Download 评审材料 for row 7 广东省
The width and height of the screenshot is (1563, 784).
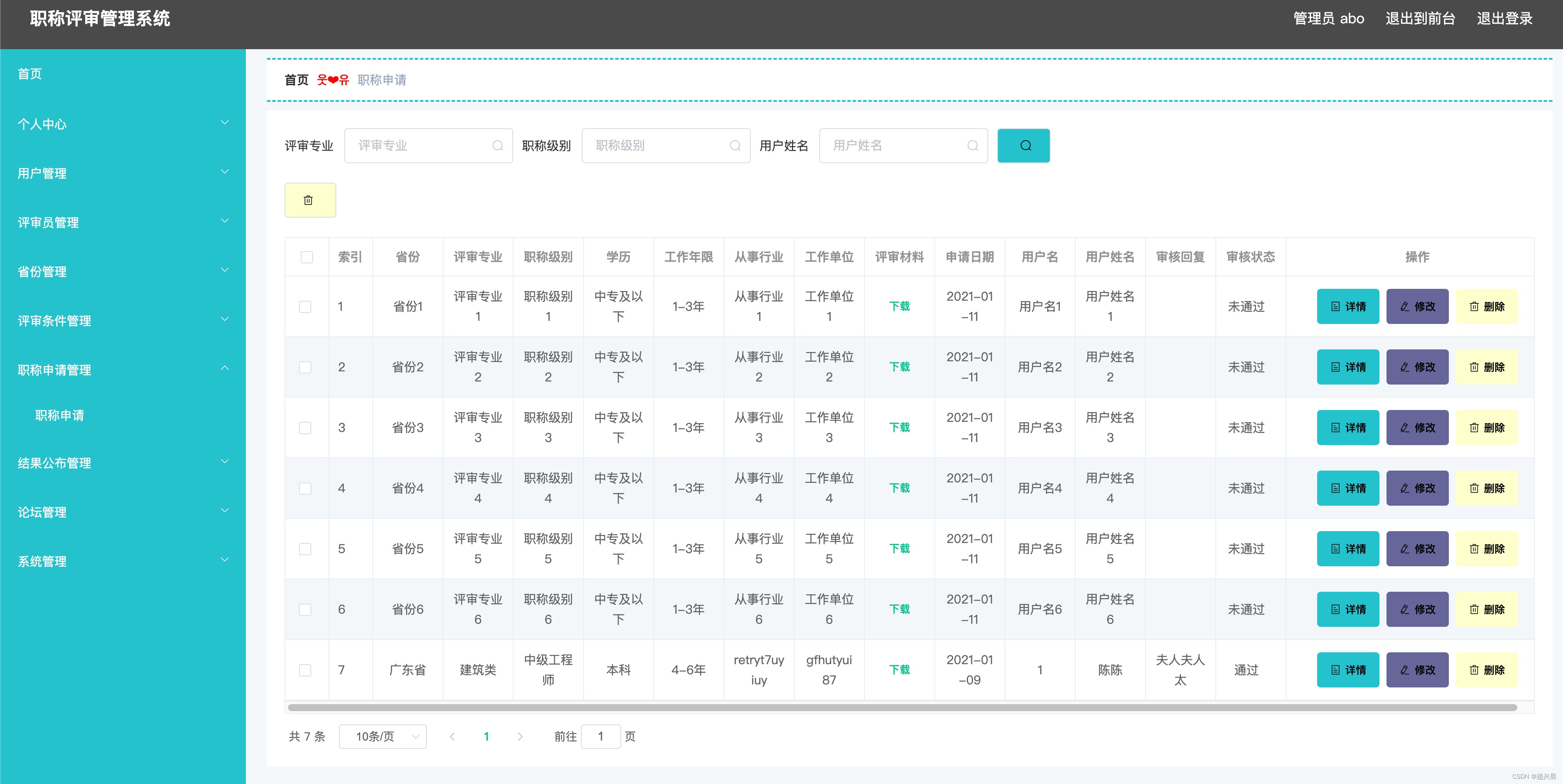(x=899, y=670)
